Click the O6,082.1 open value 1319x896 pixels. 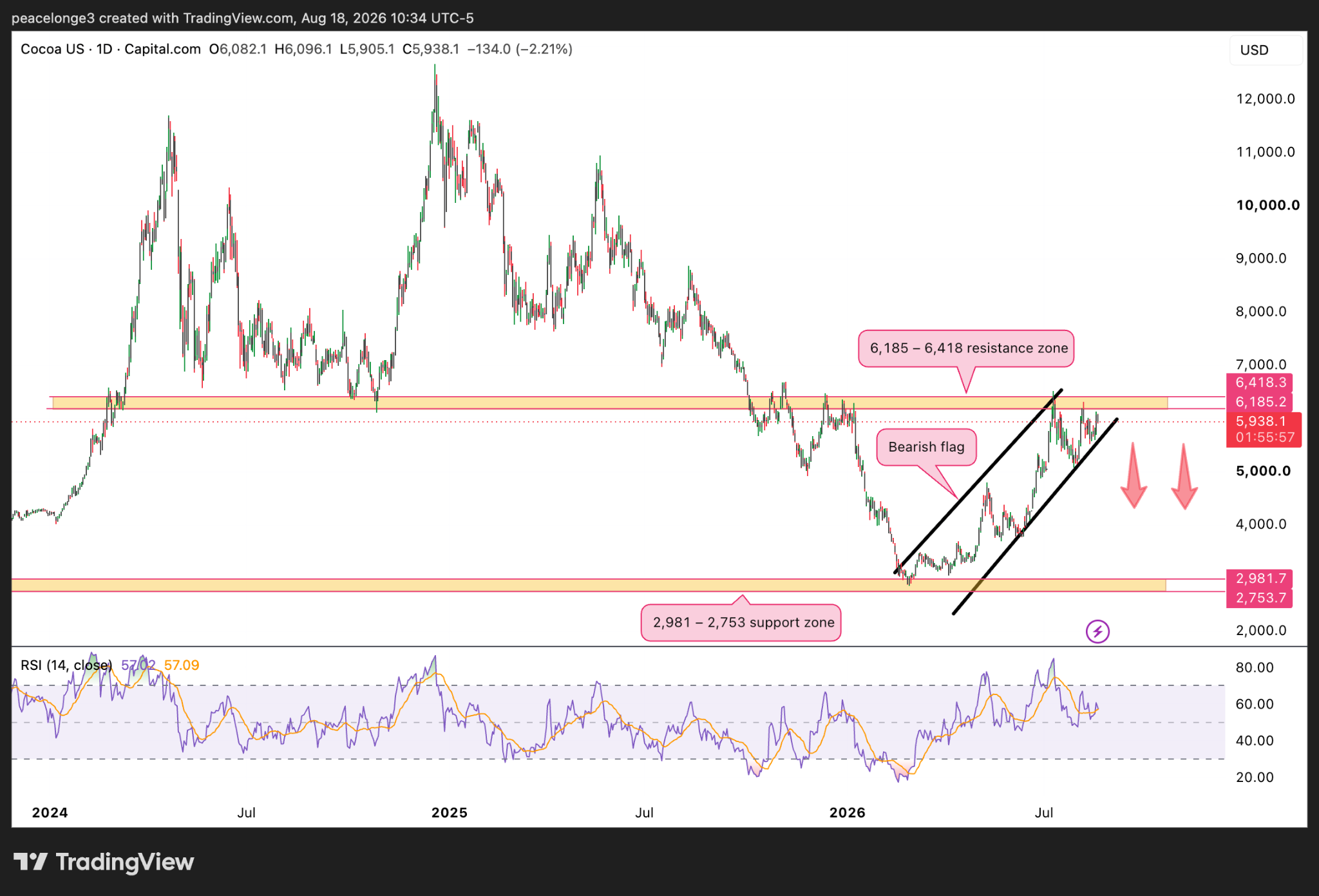(238, 49)
